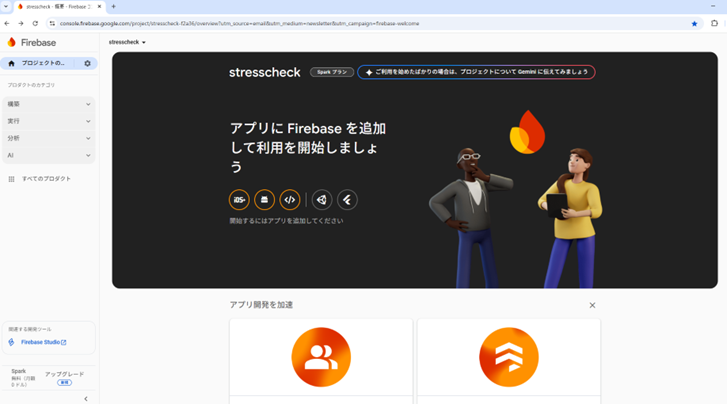Viewport: 727px width, 404px height.
Task: Click the stresscheck project title
Action: tap(265, 72)
